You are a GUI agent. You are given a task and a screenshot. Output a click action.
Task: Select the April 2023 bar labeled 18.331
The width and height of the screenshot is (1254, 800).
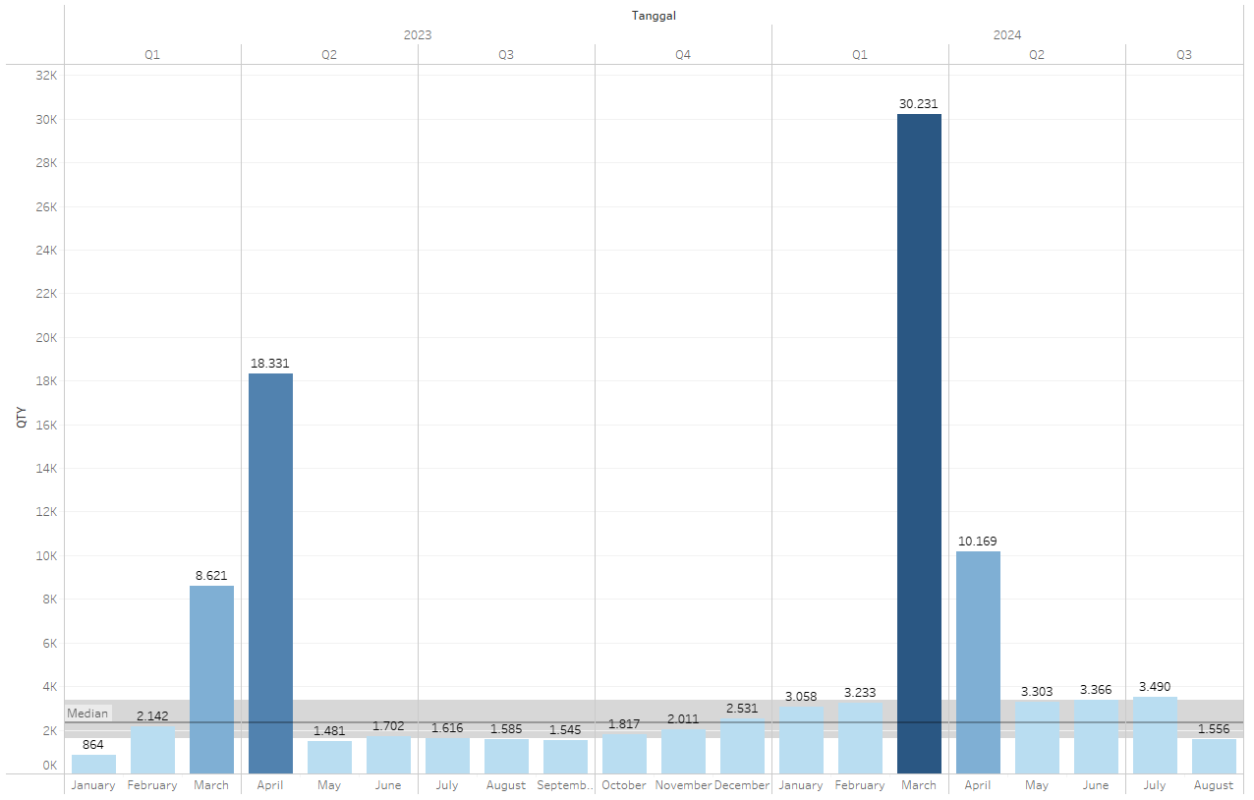270,570
